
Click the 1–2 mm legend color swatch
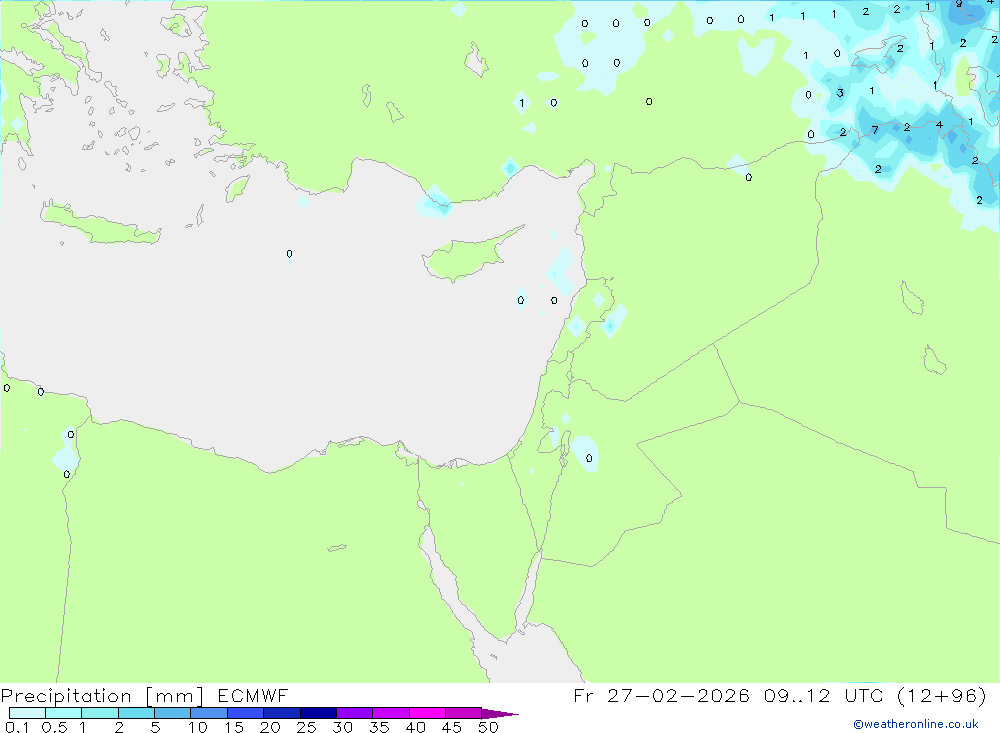pyautogui.click(x=99, y=713)
